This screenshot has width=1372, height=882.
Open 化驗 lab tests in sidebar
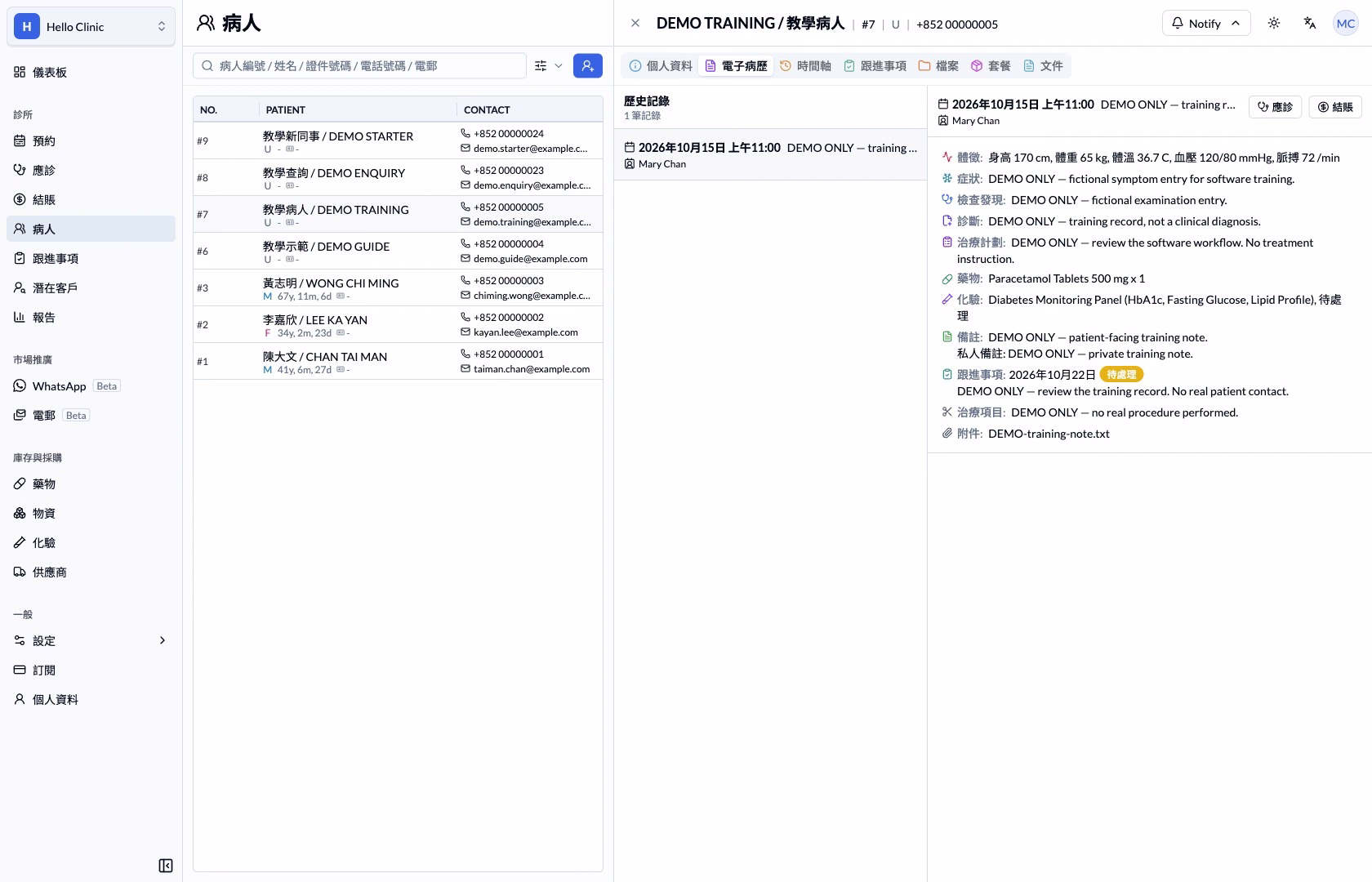pyautogui.click(x=91, y=543)
